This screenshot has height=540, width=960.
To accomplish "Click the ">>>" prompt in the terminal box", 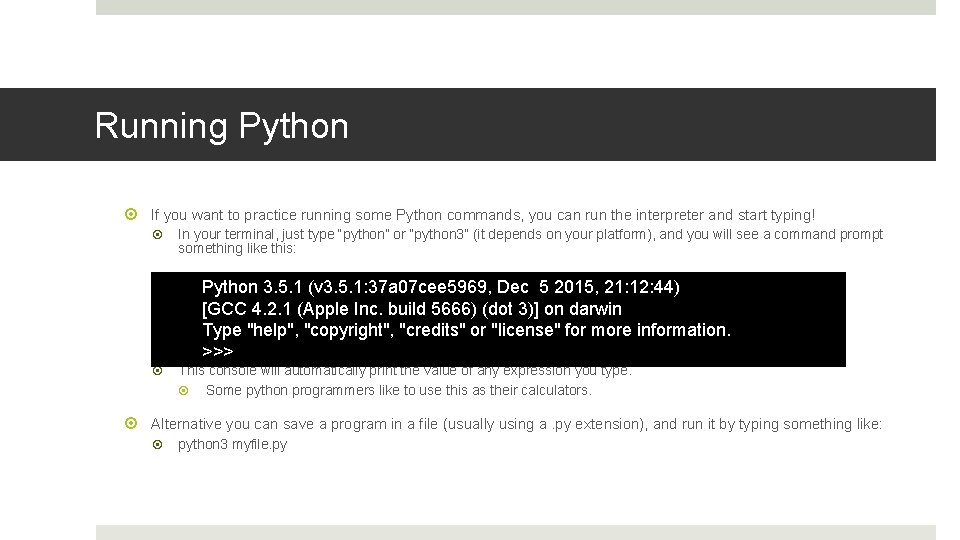I will coord(217,352).
